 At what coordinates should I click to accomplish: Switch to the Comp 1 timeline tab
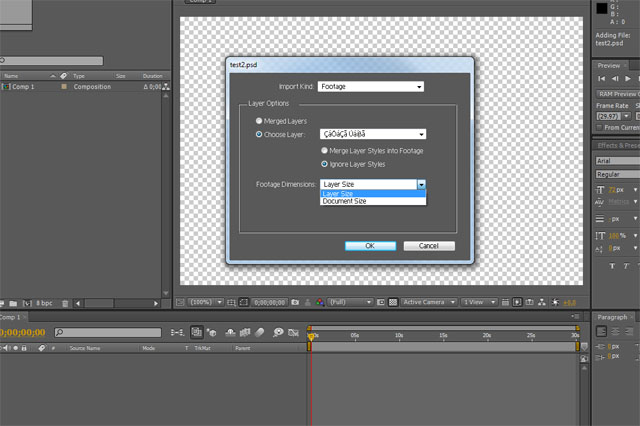point(10,317)
